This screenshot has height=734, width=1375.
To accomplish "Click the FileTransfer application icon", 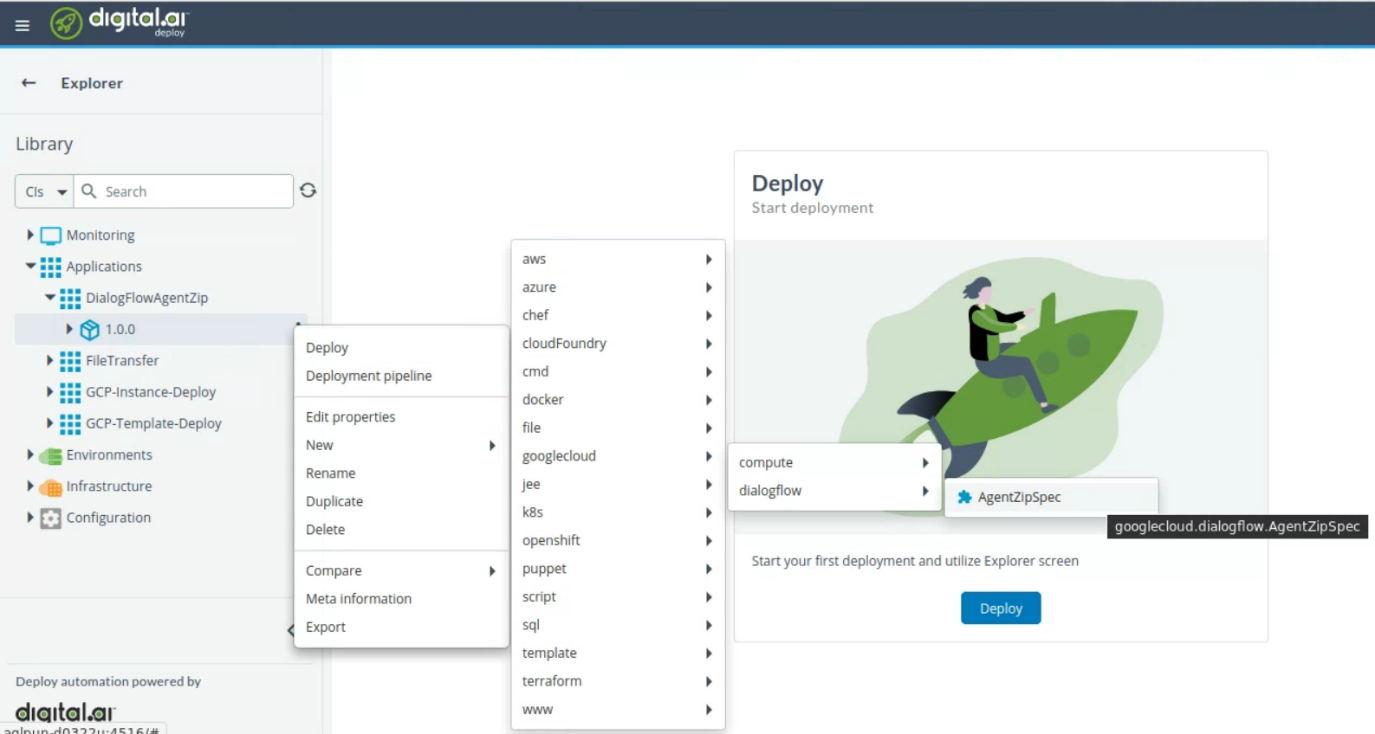I will coord(70,361).
